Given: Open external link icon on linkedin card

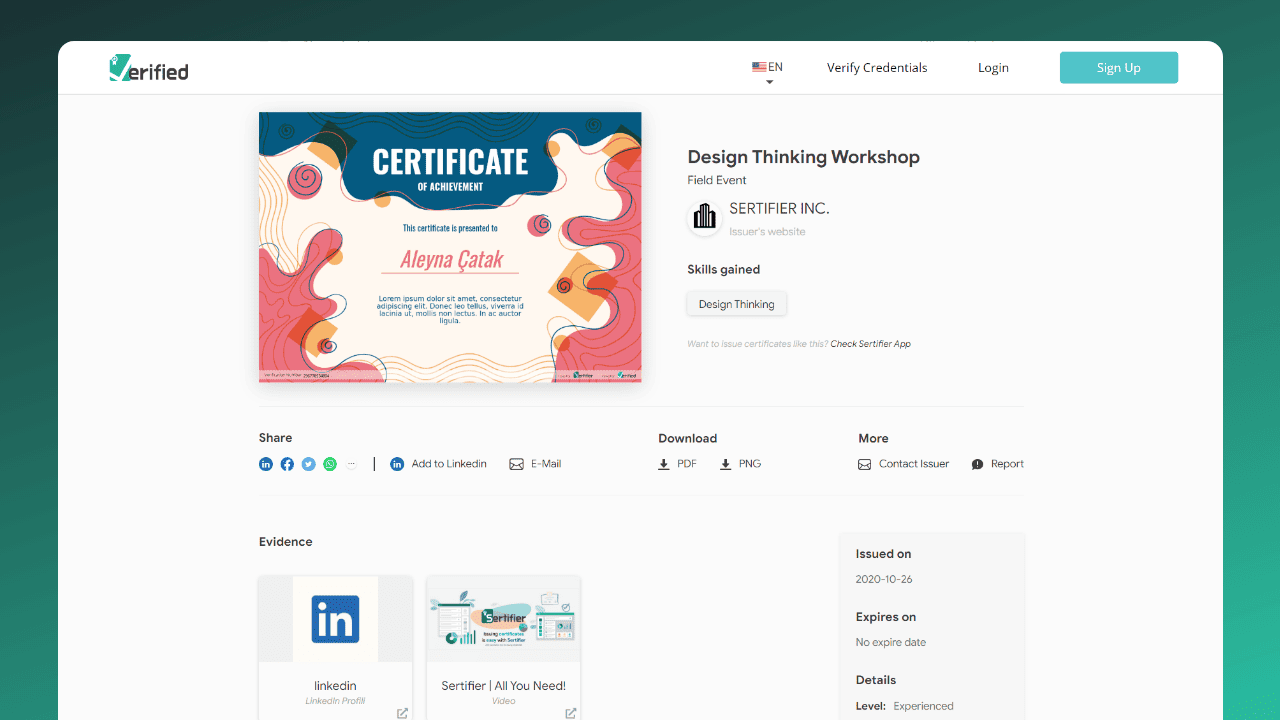Looking at the screenshot, I should (402, 713).
